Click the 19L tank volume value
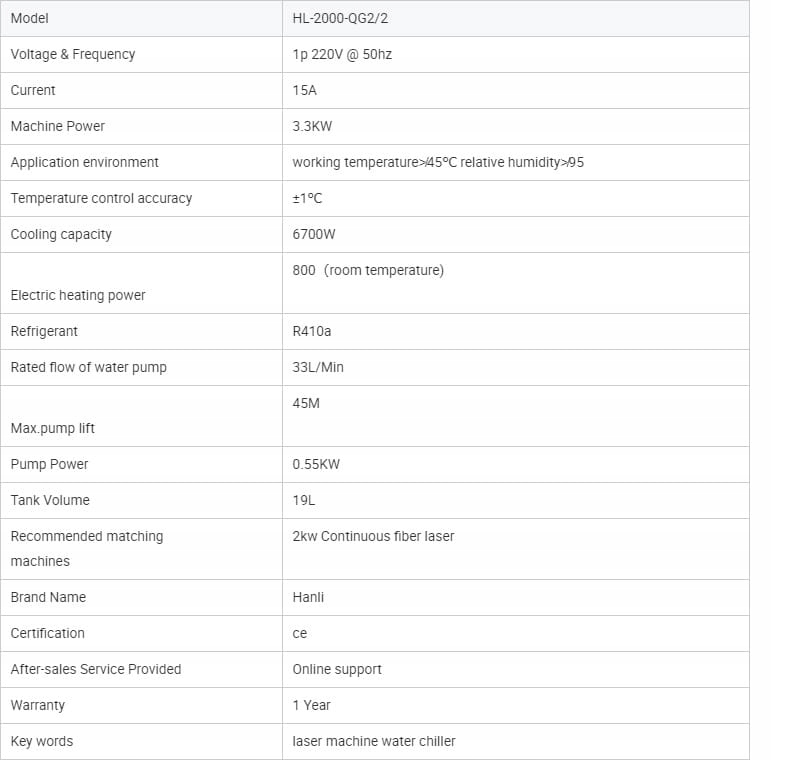 (303, 500)
